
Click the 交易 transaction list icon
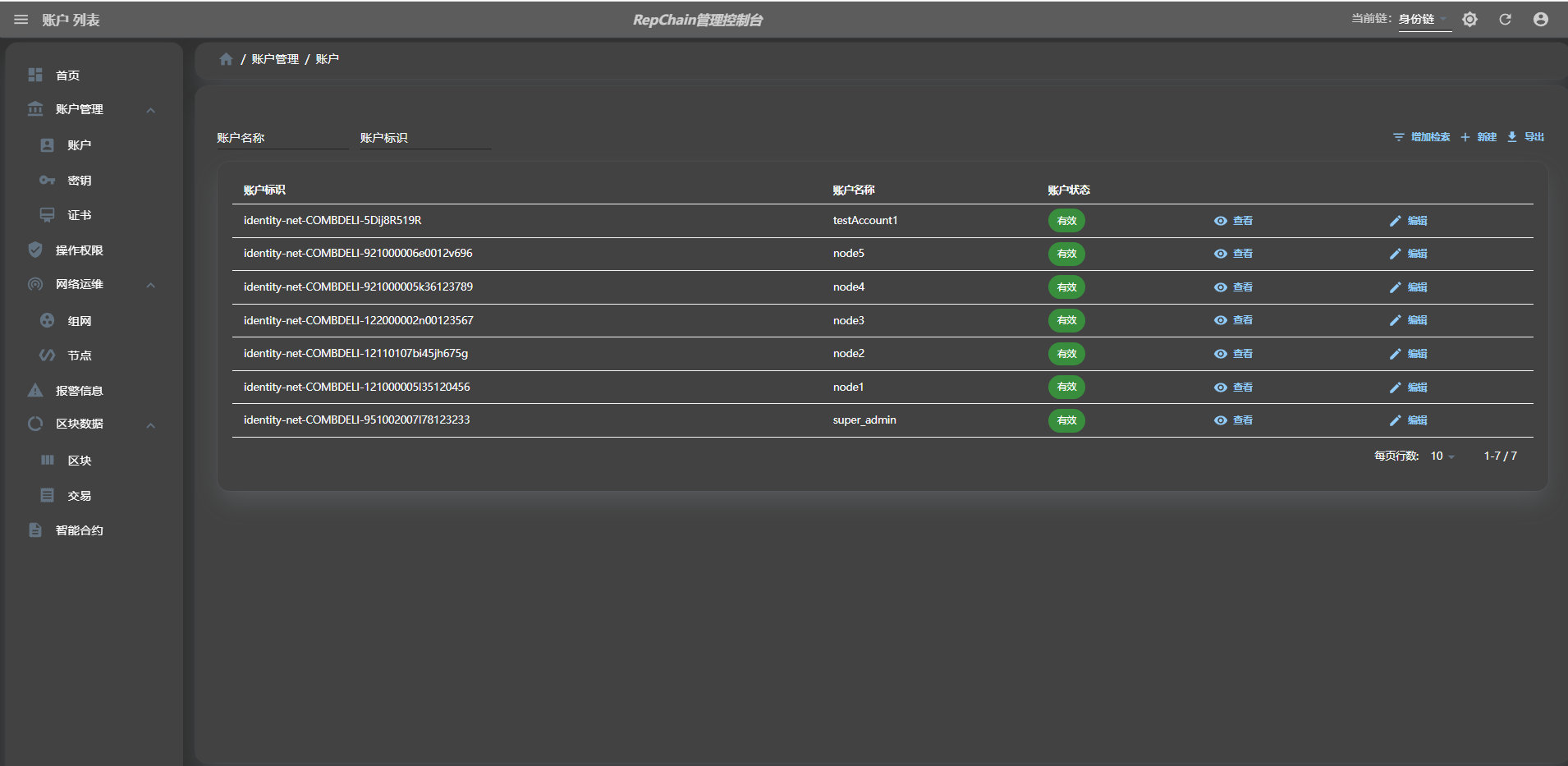point(47,495)
